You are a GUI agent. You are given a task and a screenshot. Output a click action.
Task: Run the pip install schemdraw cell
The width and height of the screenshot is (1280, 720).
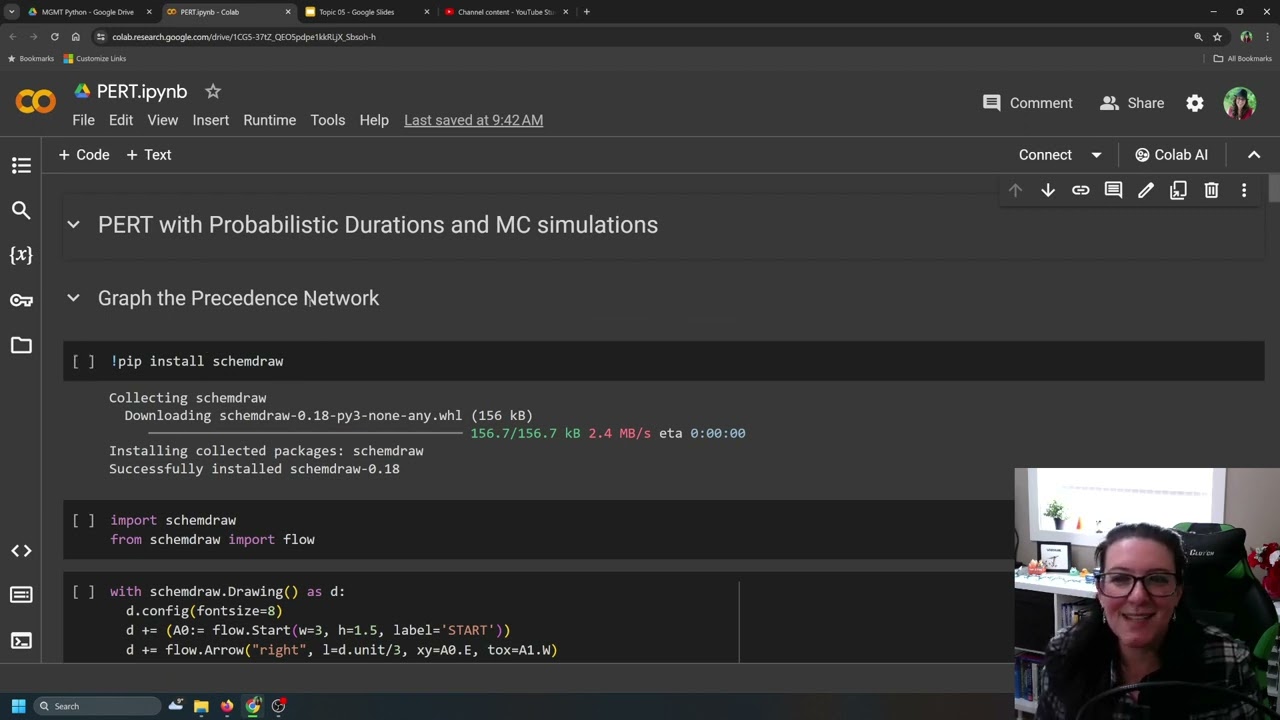pyautogui.click(x=83, y=361)
